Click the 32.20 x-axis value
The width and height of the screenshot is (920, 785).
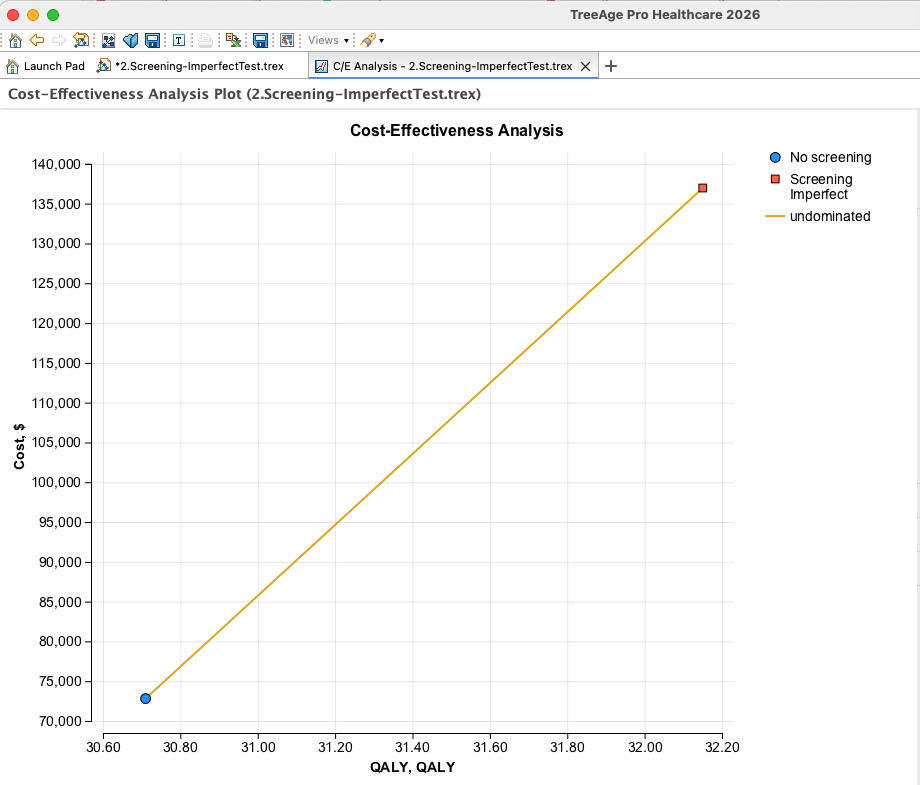tap(722, 747)
